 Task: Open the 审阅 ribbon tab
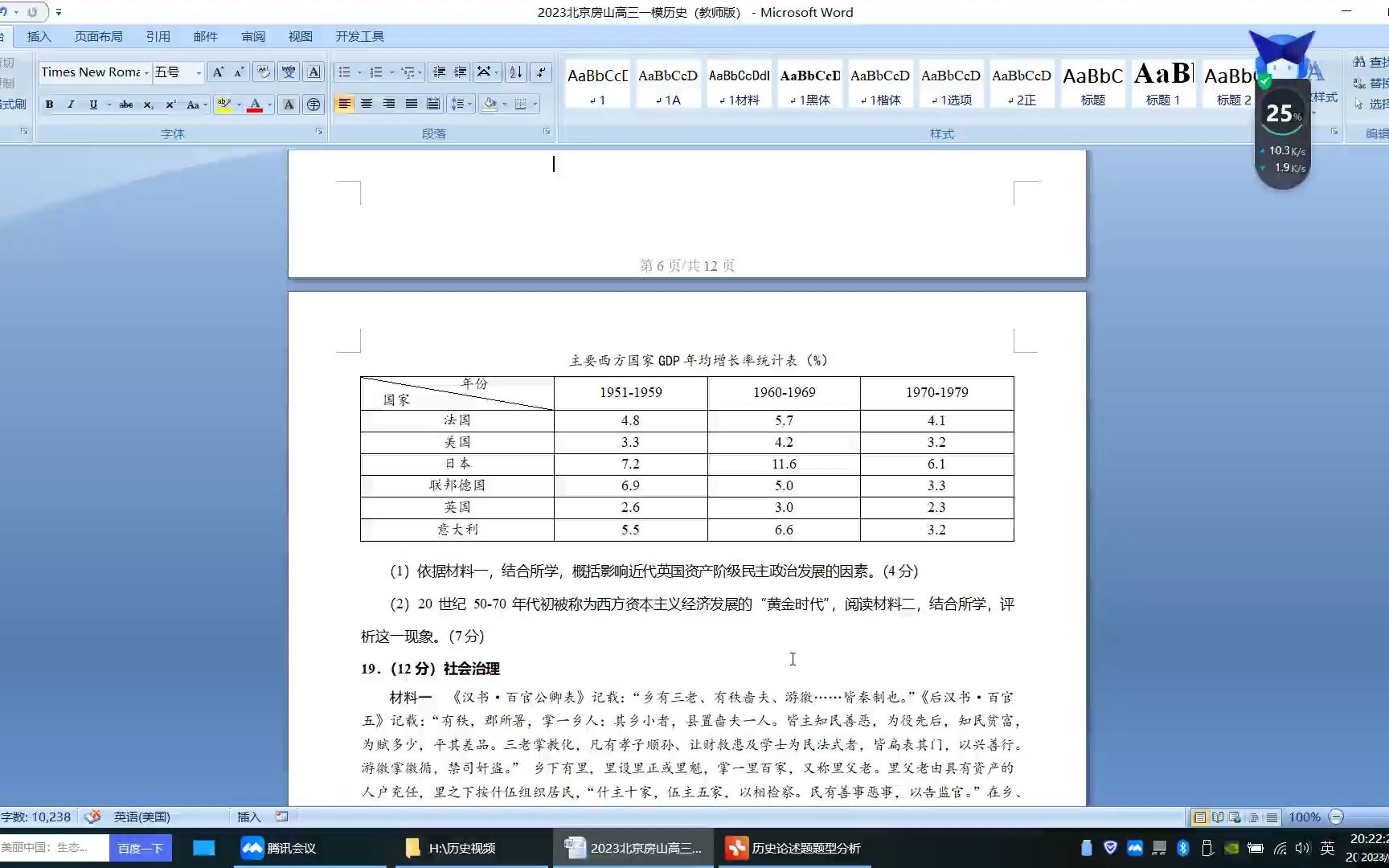[252, 37]
